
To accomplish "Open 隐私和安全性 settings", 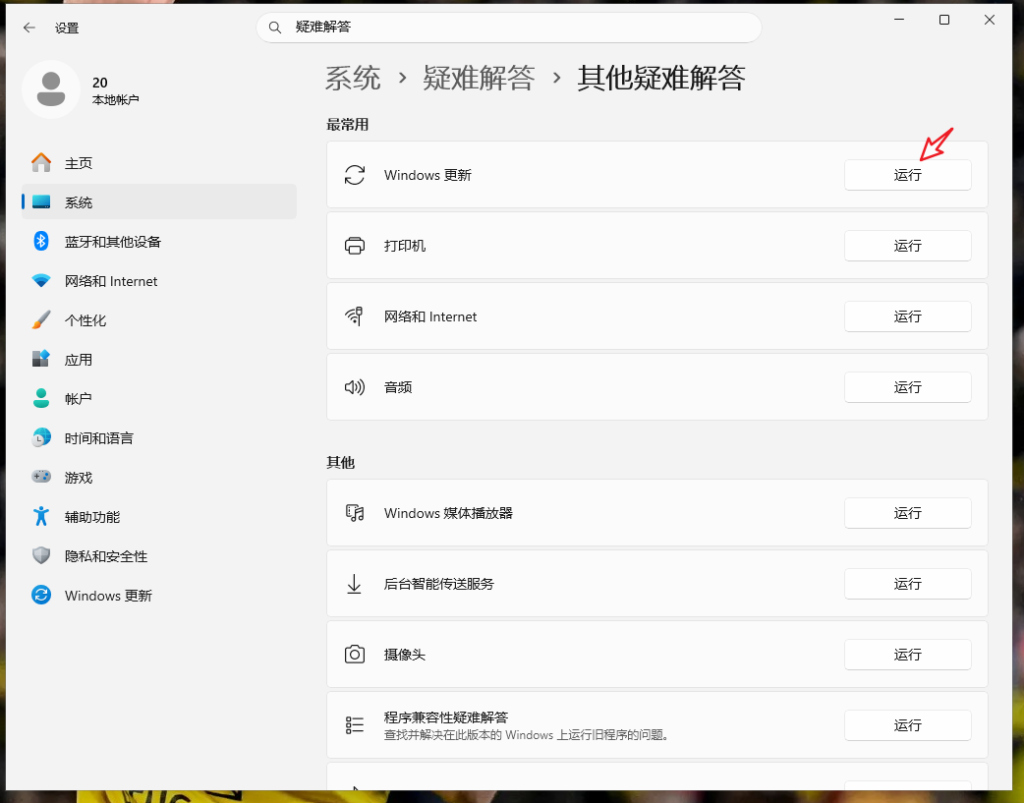I will tap(159, 556).
